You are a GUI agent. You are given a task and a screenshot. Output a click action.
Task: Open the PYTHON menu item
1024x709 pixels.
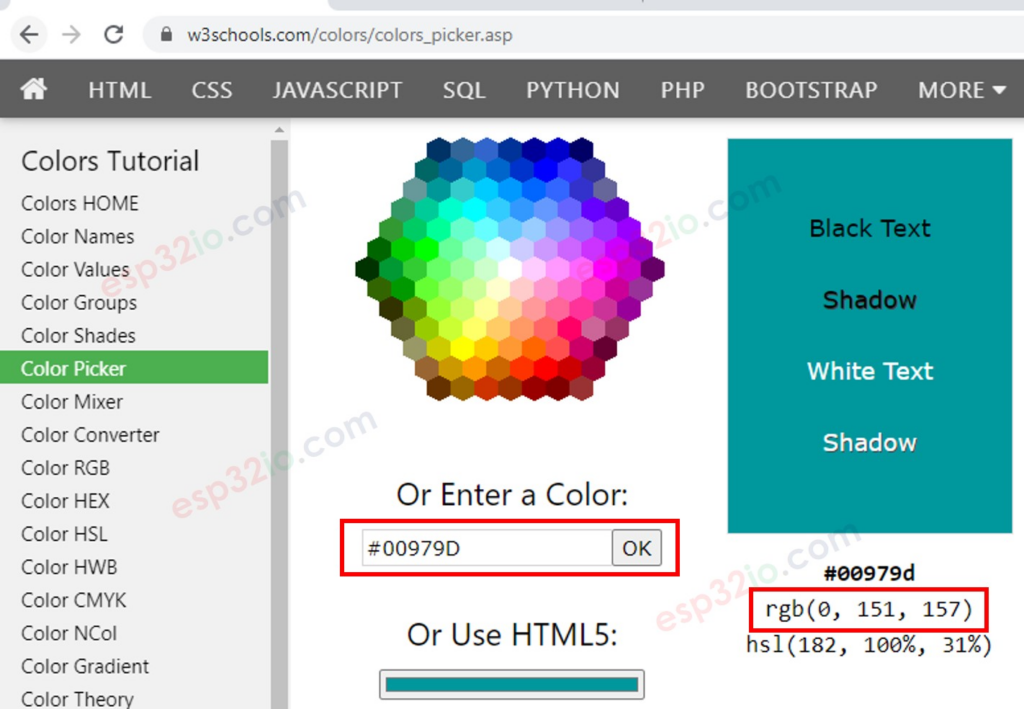click(x=573, y=89)
